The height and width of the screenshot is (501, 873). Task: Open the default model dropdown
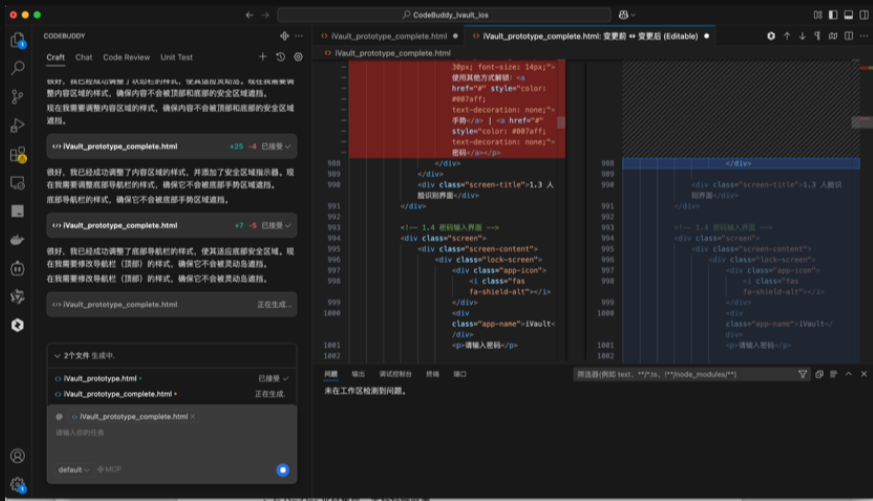[74, 469]
